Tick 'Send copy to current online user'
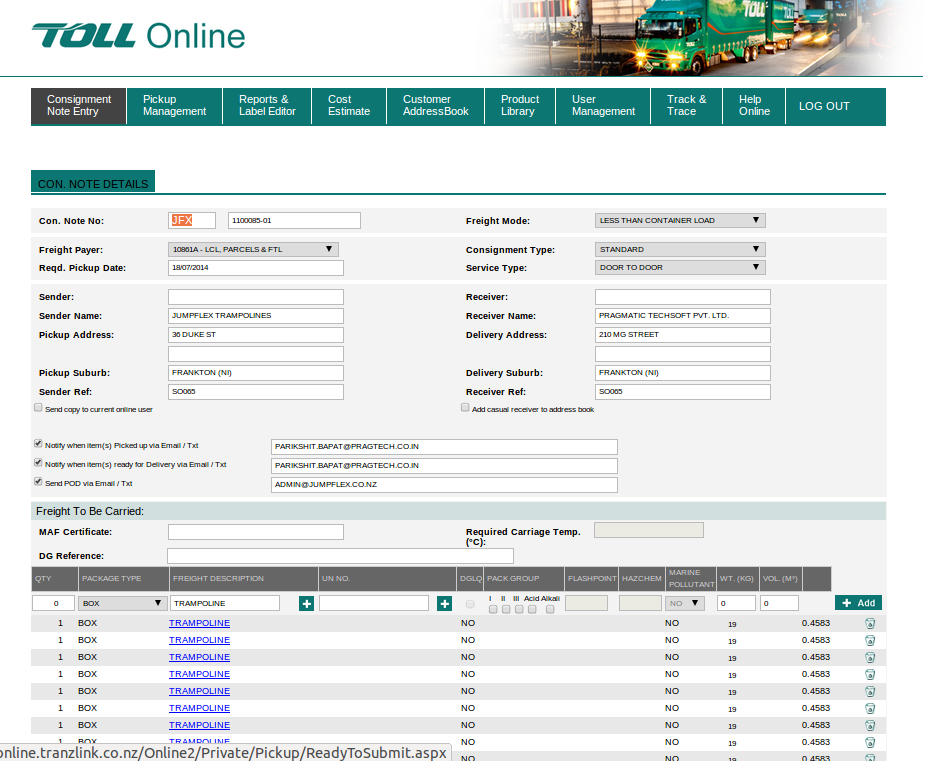950x761 pixels. tap(38, 408)
